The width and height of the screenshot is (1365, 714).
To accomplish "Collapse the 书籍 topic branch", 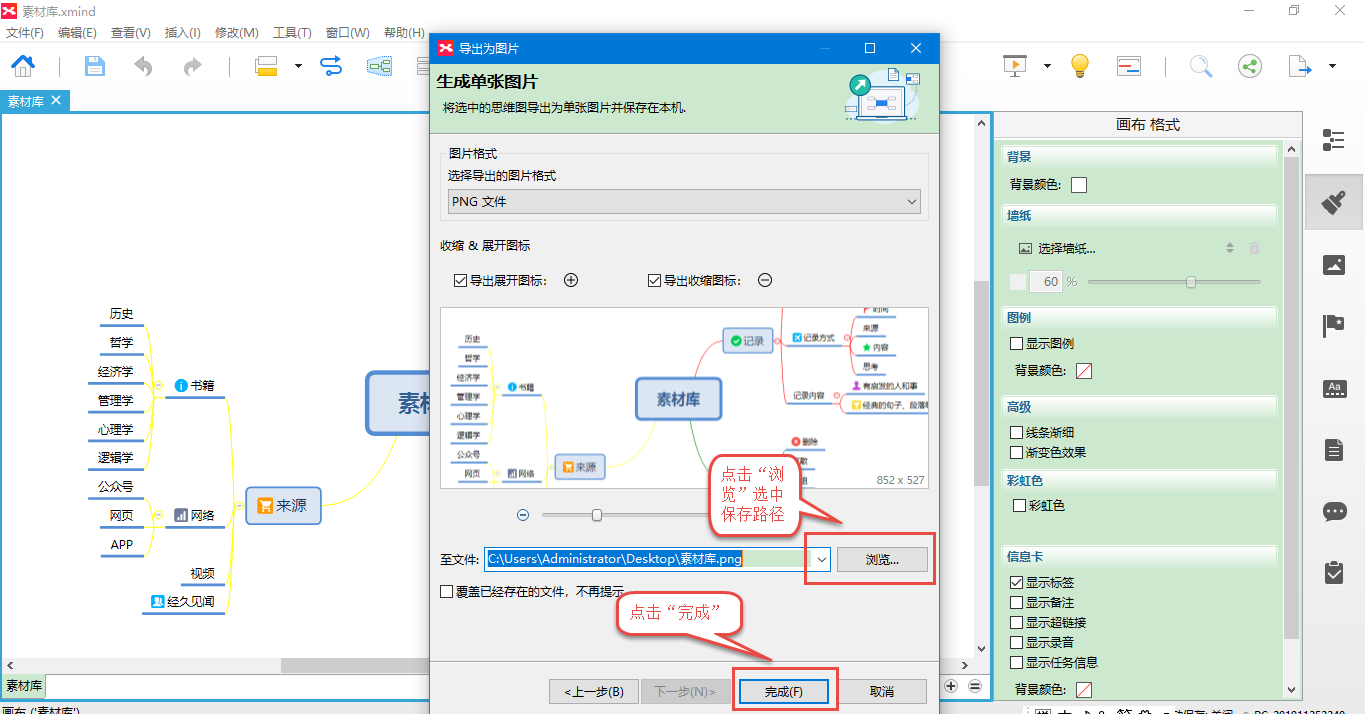I will coord(158,385).
